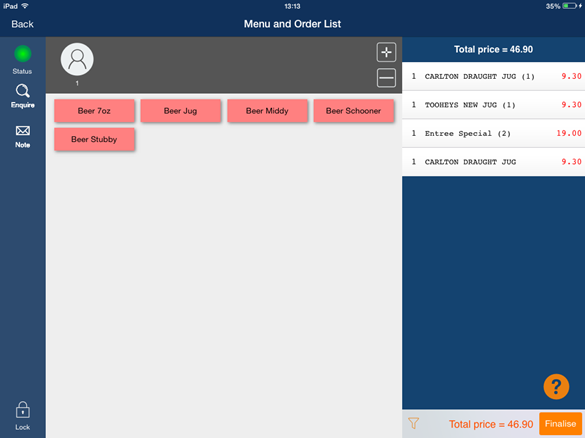Select last CARLTON DRAUGHT JUG order line
The height and width of the screenshot is (438, 585).
point(493,162)
